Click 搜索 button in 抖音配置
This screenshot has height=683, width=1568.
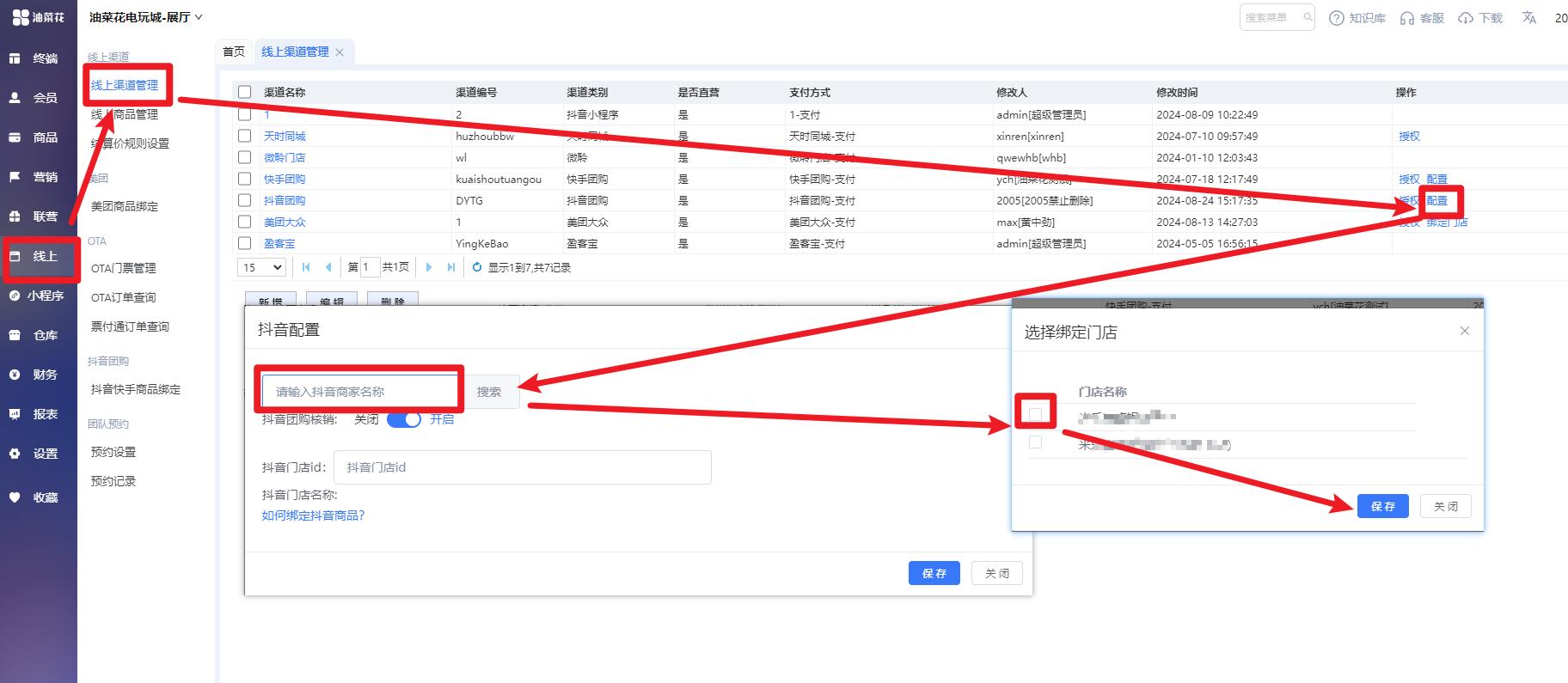tap(489, 392)
